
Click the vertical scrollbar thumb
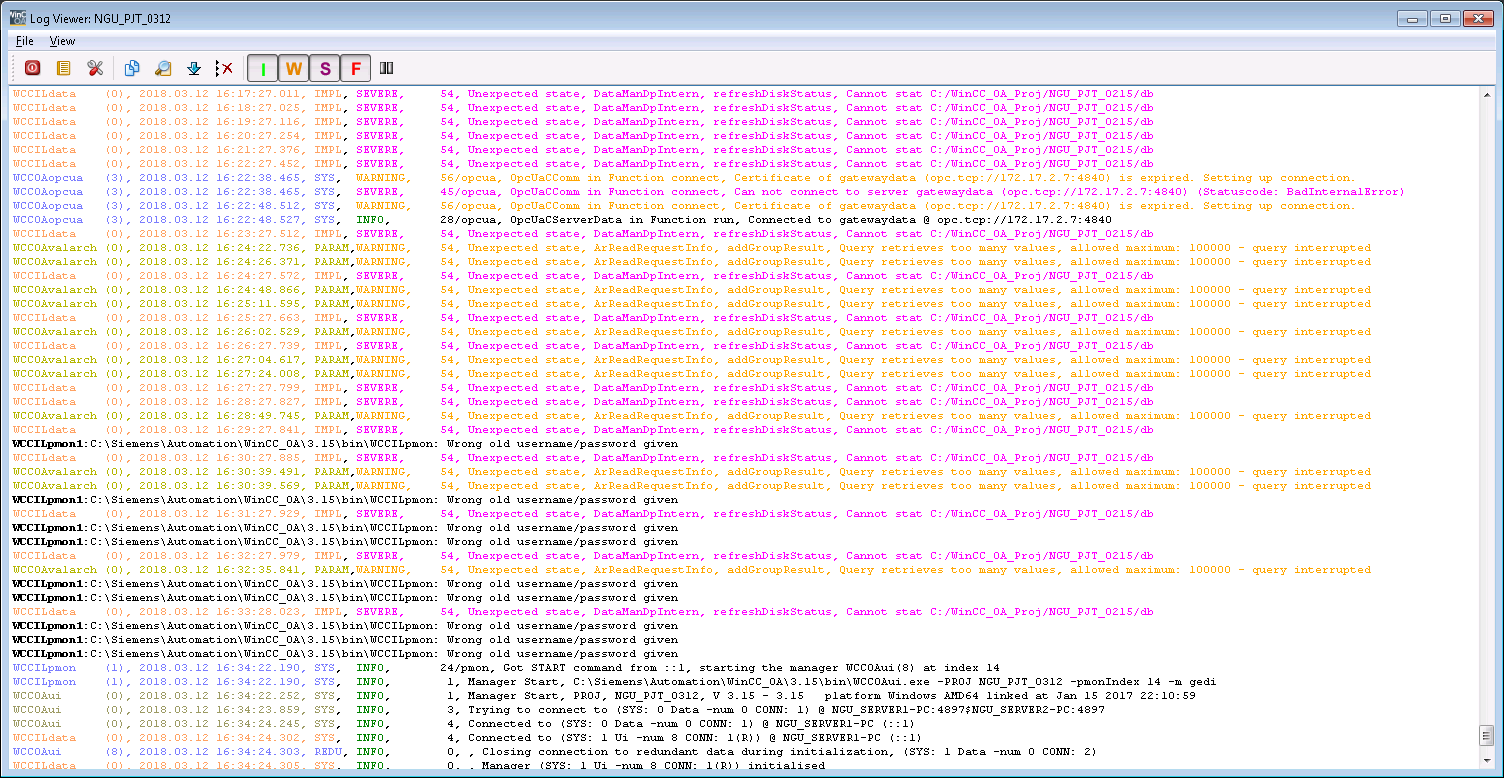(x=1486, y=736)
